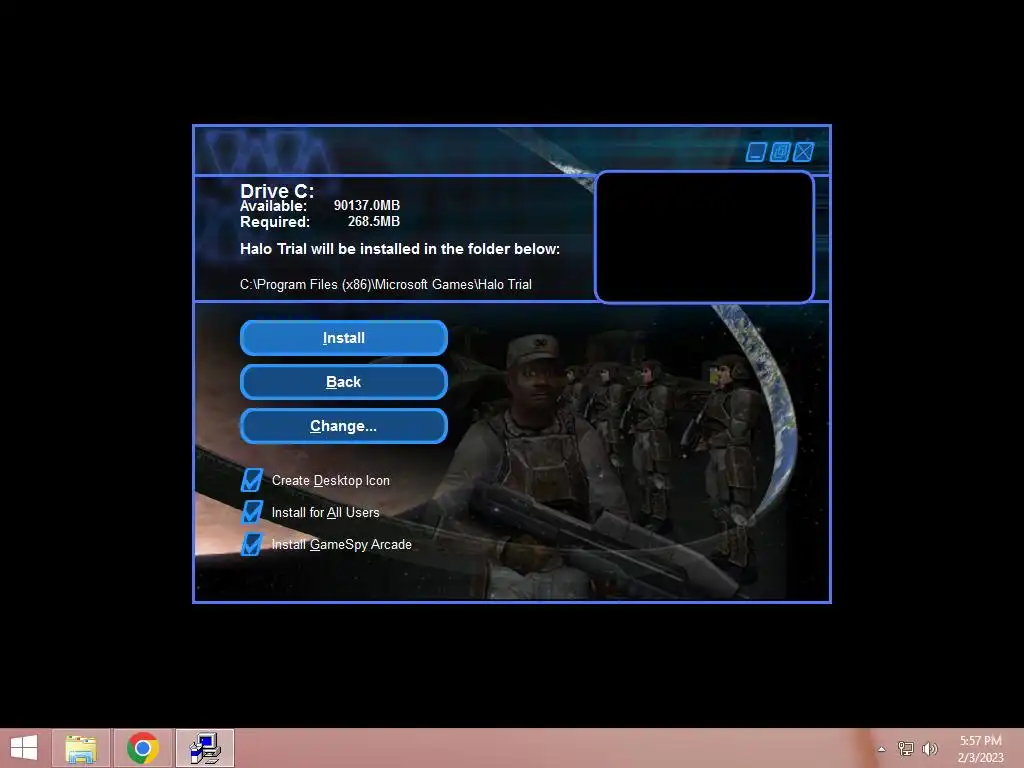Image resolution: width=1024 pixels, height=768 pixels.
Task: Click the install path C:\Program Files (x86)\Microsoft Games\Halo Trial
Action: (385, 285)
